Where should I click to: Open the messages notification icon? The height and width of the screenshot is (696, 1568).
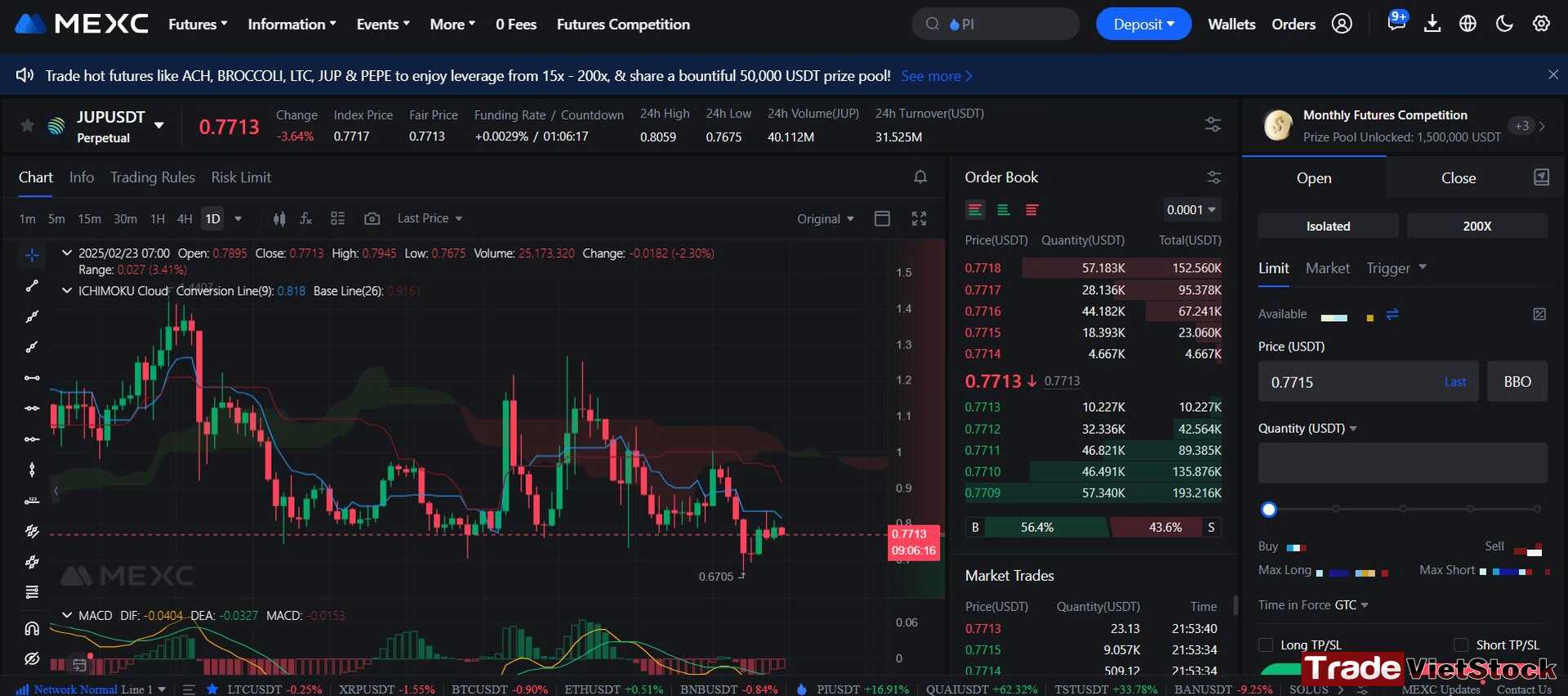[1396, 22]
